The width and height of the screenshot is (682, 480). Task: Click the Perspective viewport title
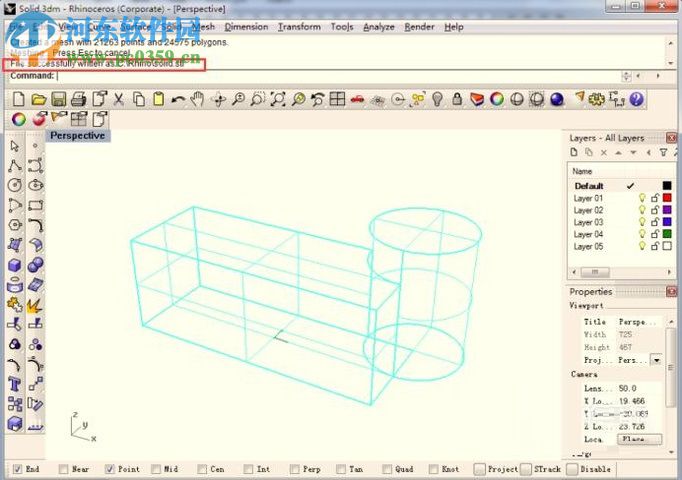point(77,136)
